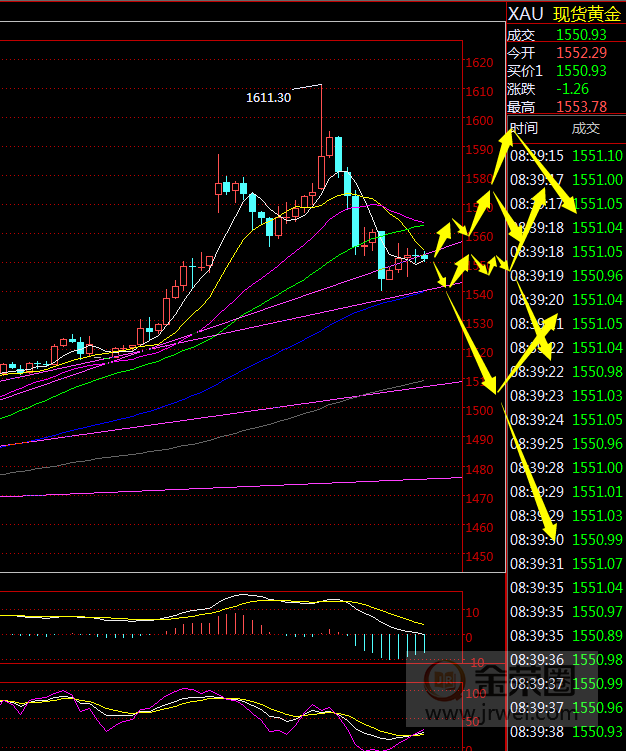Click the XAU symbol code in header

[x=525, y=14]
